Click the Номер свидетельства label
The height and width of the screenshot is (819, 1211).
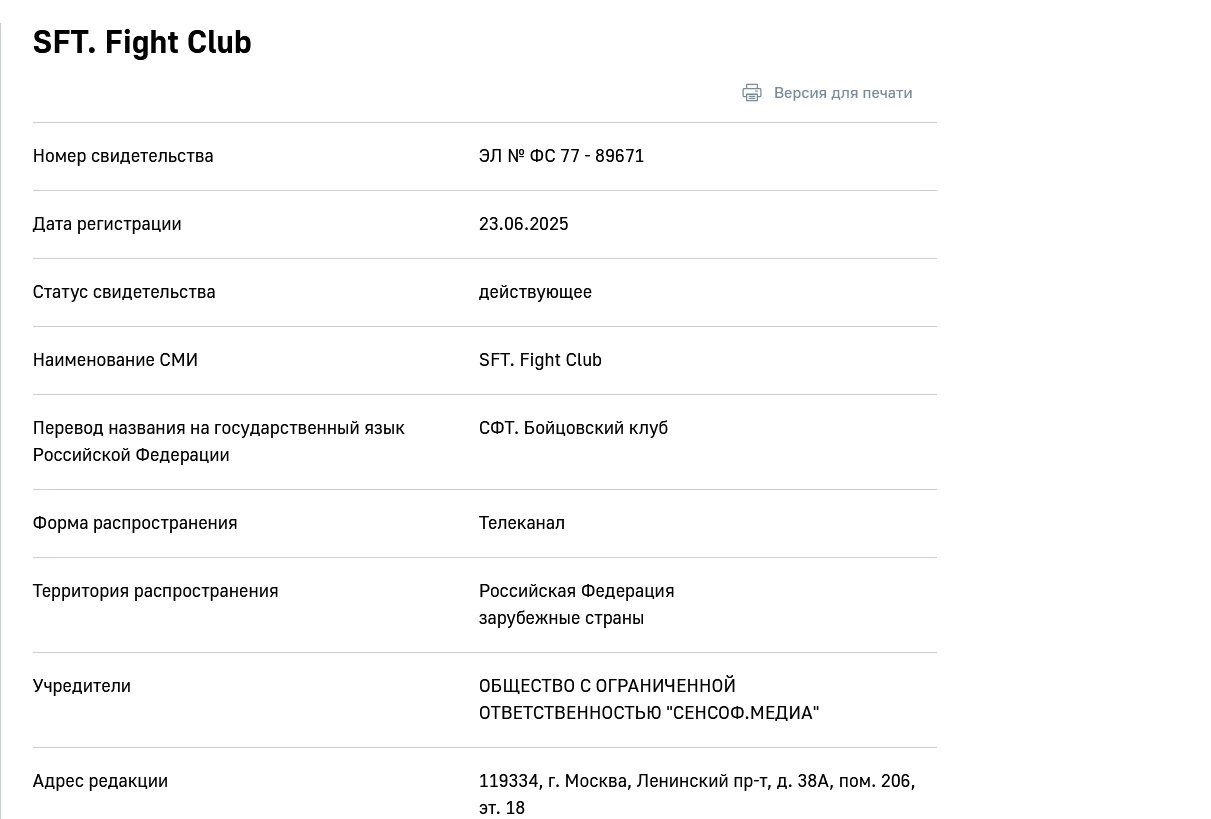coord(123,156)
